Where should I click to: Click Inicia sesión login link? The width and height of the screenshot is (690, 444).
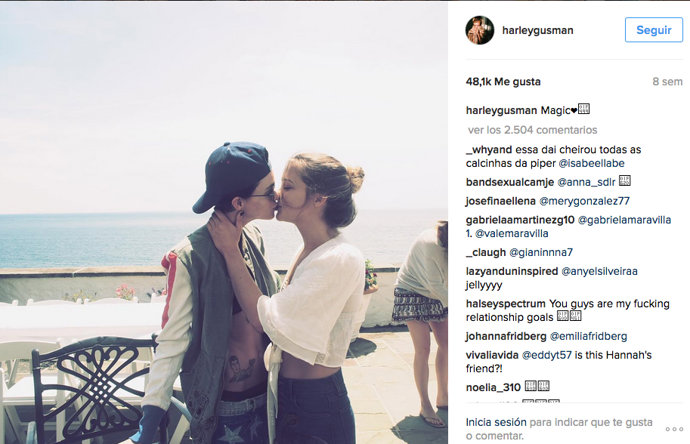click(496, 422)
